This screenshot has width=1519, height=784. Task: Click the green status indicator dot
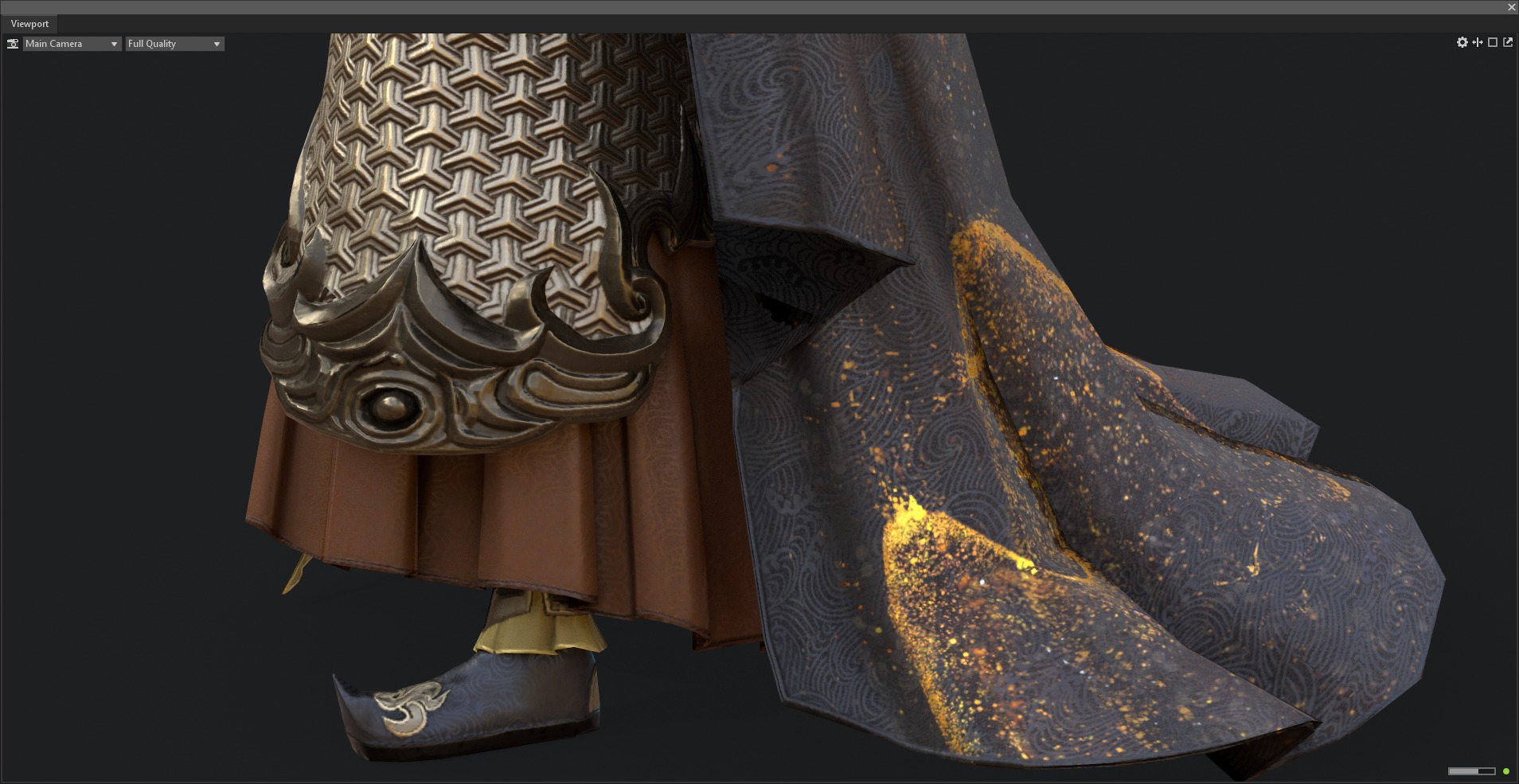click(x=1506, y=771)
